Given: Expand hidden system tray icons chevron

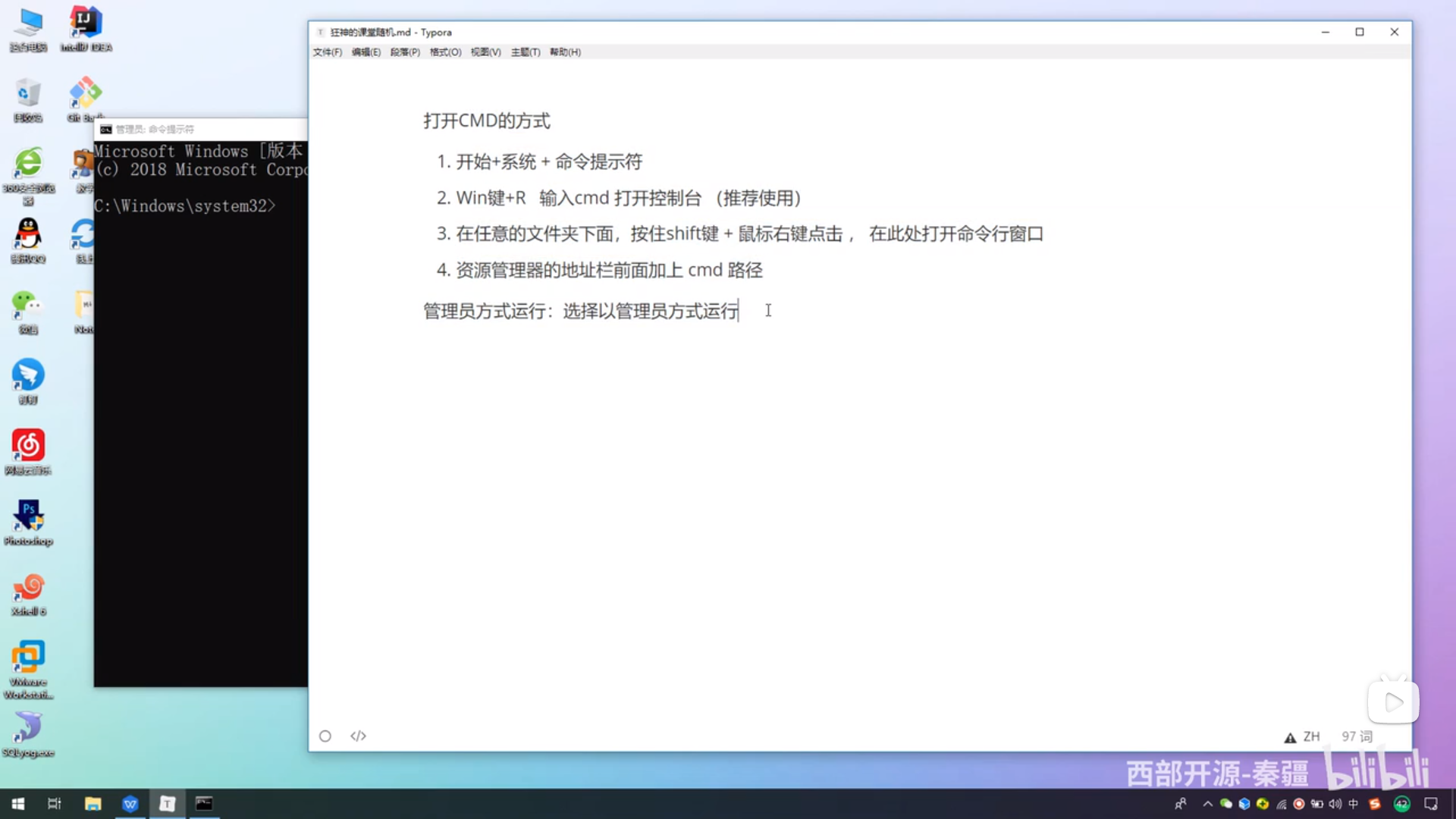Looking at the screenshot, I should click(1207, 804).
